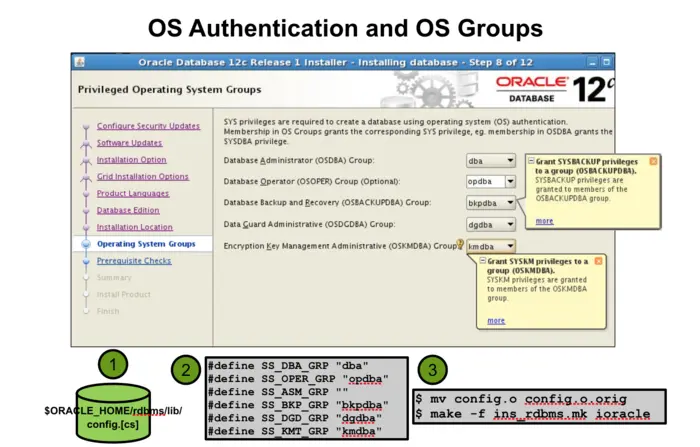Click the Finish step label

click(x=108, y=311)
